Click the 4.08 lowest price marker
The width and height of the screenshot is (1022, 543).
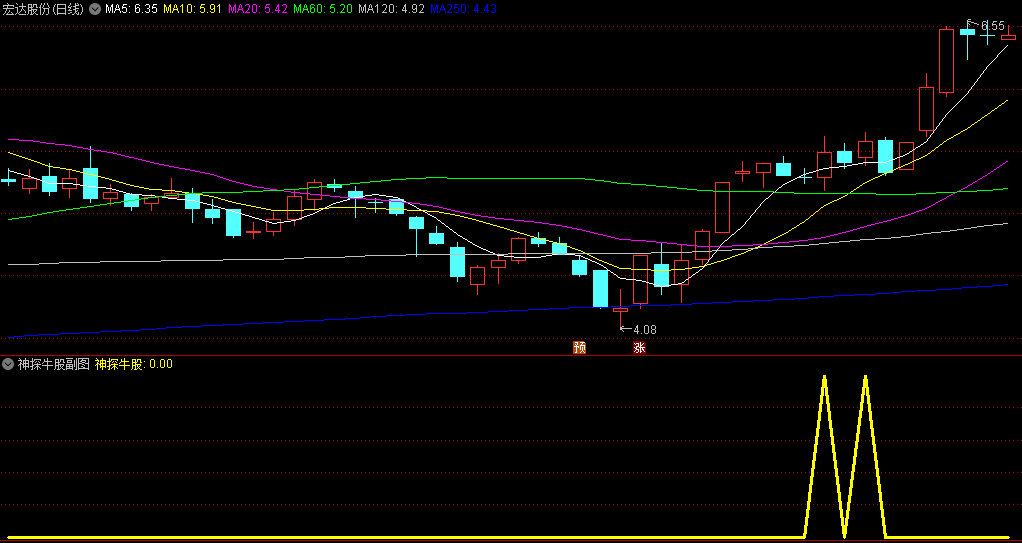pyautogui.click(x=639, y=329)
